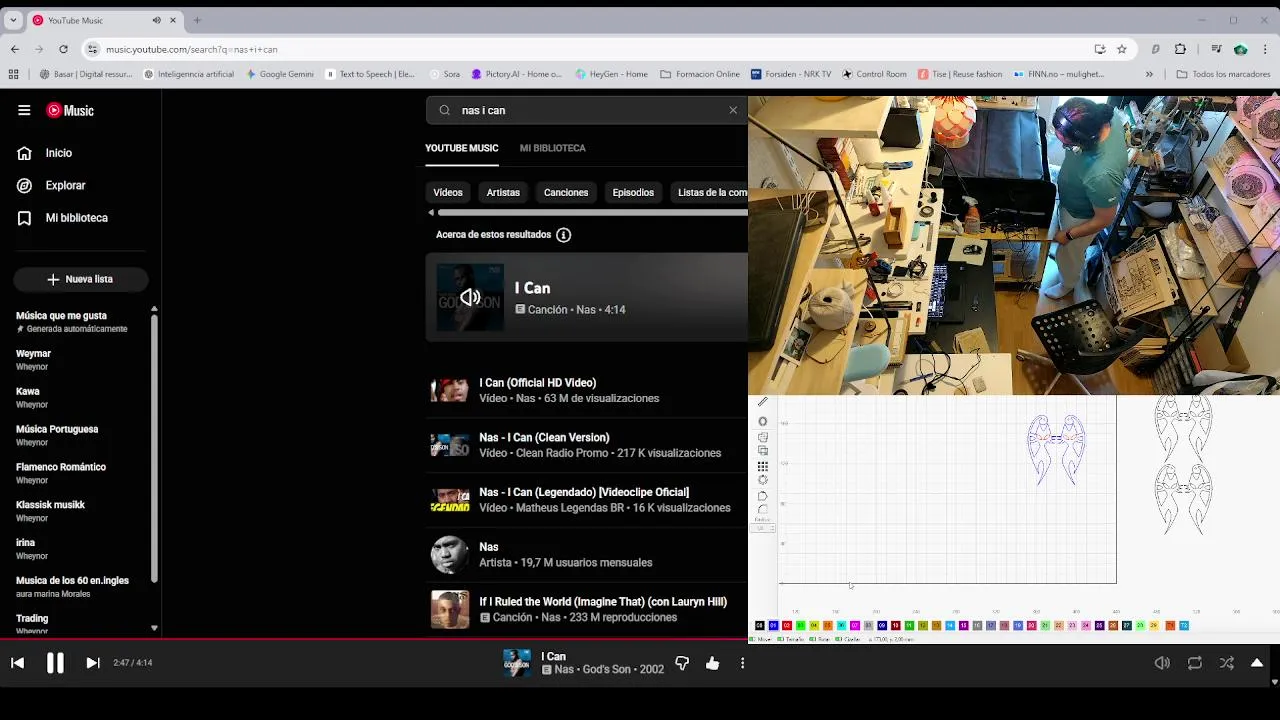Open the Google Gemini bookmark
Image resolution: width=1280 pixels, height=720 pixels.
coord(279,74)
